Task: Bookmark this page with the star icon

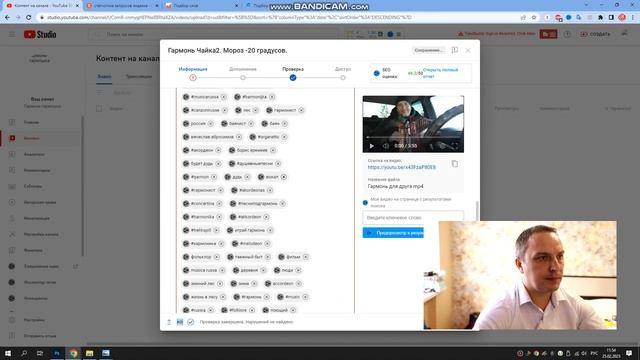Action: tap(533, 18)
